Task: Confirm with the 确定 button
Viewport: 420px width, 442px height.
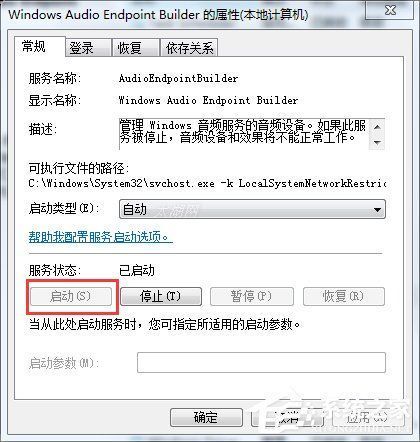Action: 206,417
